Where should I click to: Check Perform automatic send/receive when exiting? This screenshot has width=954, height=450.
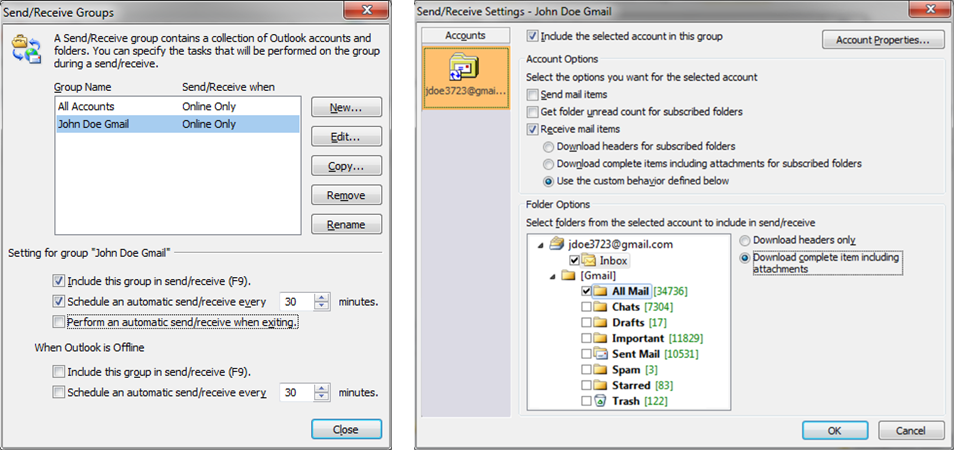(58, 322)
